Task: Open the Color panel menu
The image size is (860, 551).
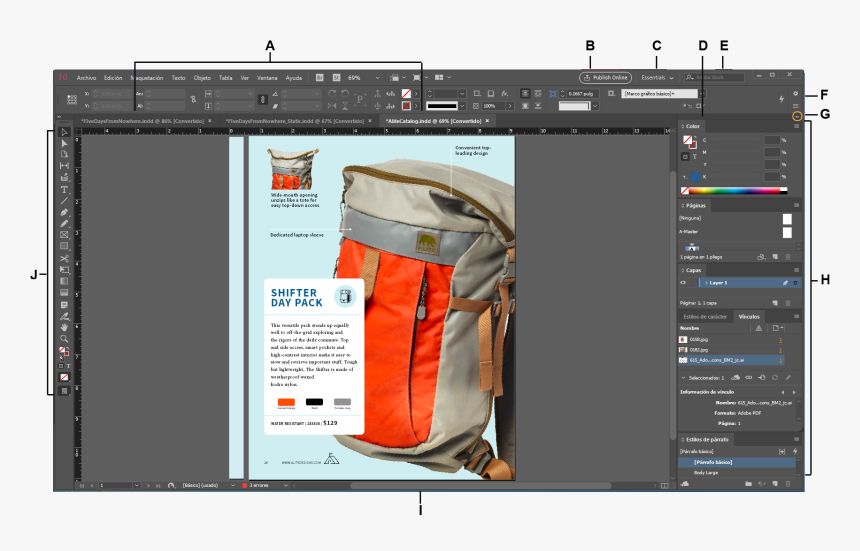Action: click(x=796, y=126)
